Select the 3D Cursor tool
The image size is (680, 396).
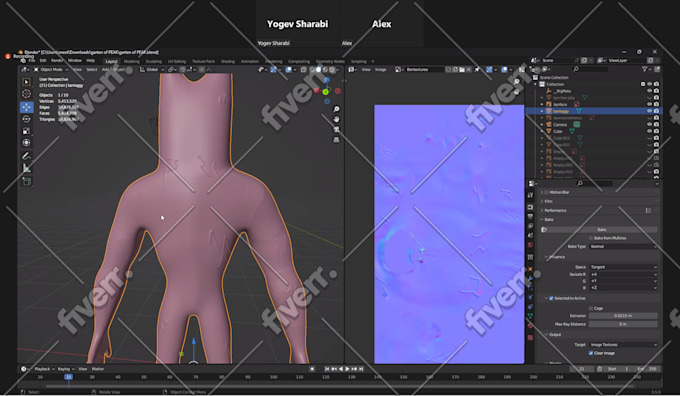pyautogui.click(x=26, y=94)
